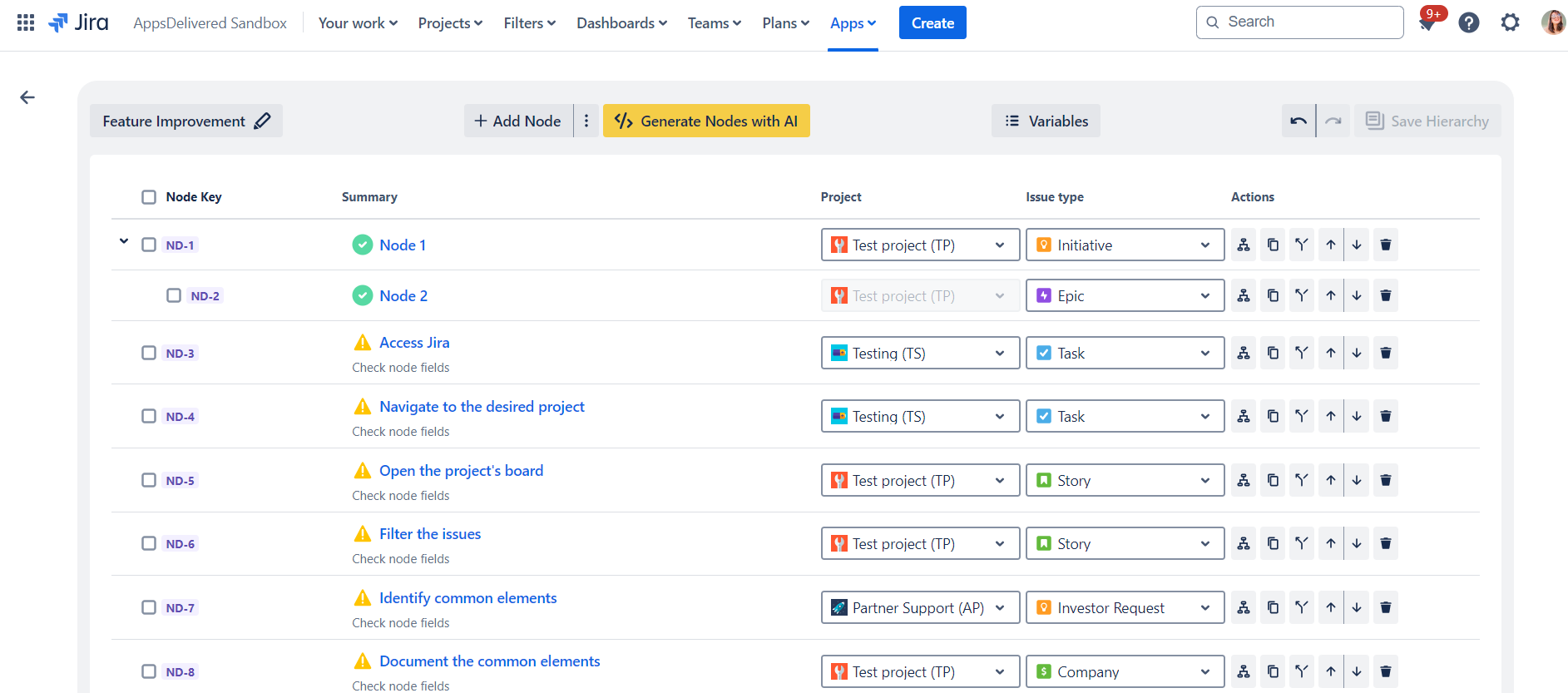Go back using the left arrow
The width and height of the screenshot is (1568, 693).
pyautogui.click(x=27, y=97)
